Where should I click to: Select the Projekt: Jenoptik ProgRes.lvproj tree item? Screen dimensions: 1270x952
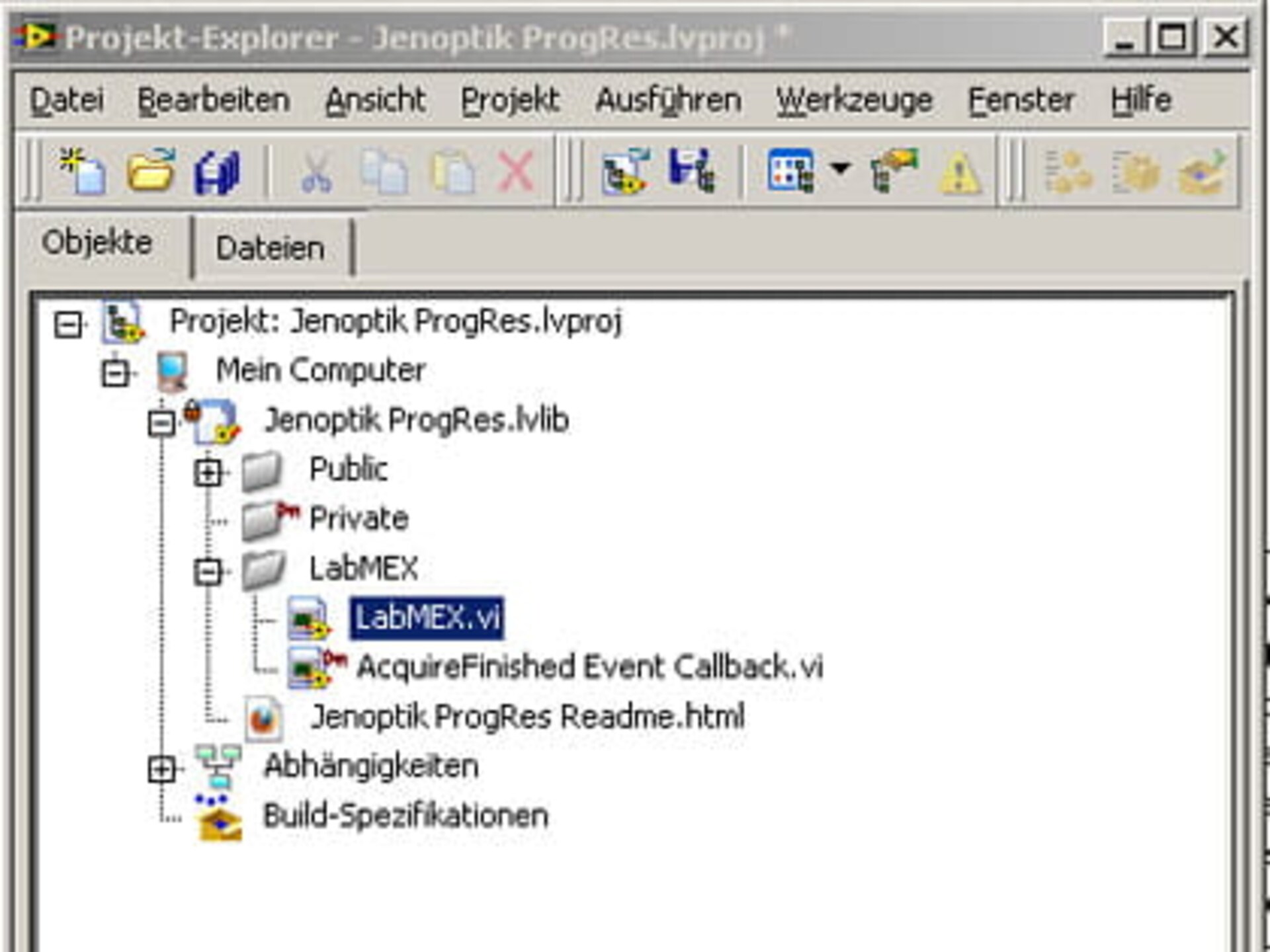396,321
